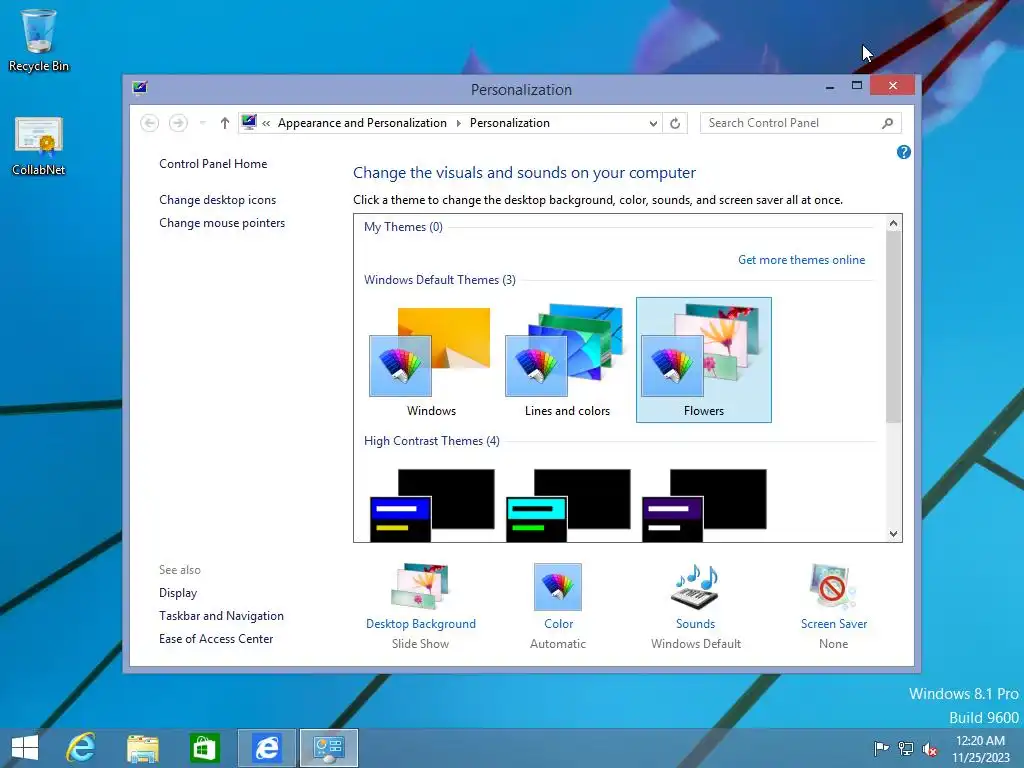Click Get more themes online
The height and width of the screenshot is (768, 1024).
(x=801, y=260)
